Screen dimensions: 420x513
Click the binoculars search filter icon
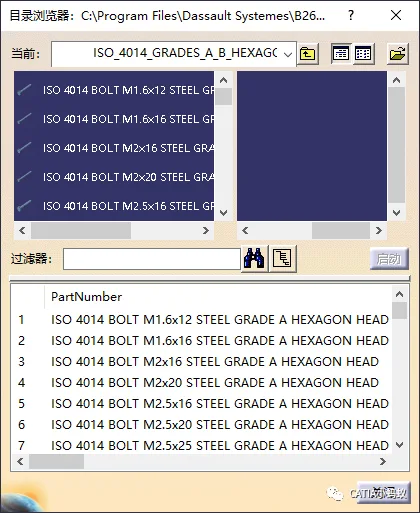point(254,258)
